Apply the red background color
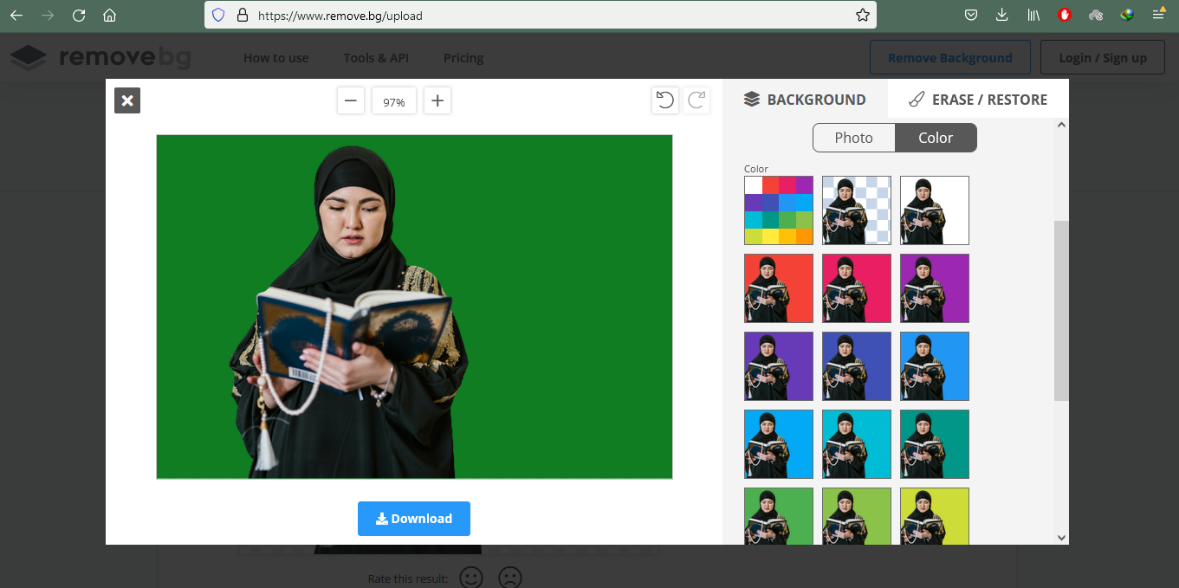The height and width of the screenshot is (588, 1179). (779, 288)
